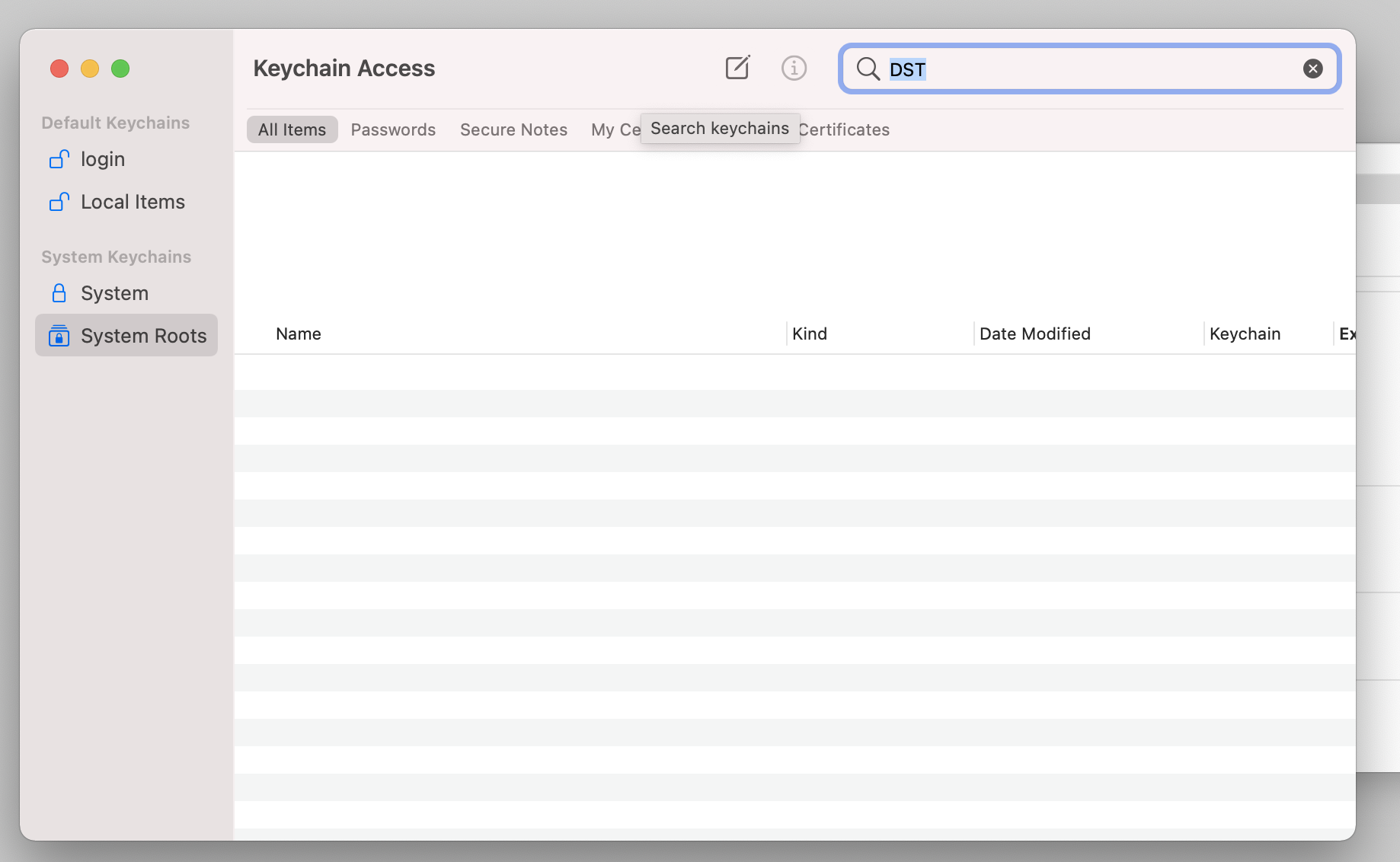Click into the DST search field
Image resolution: width=1400 pixels, height=862 pixels.
click(x=1089, y=69)
